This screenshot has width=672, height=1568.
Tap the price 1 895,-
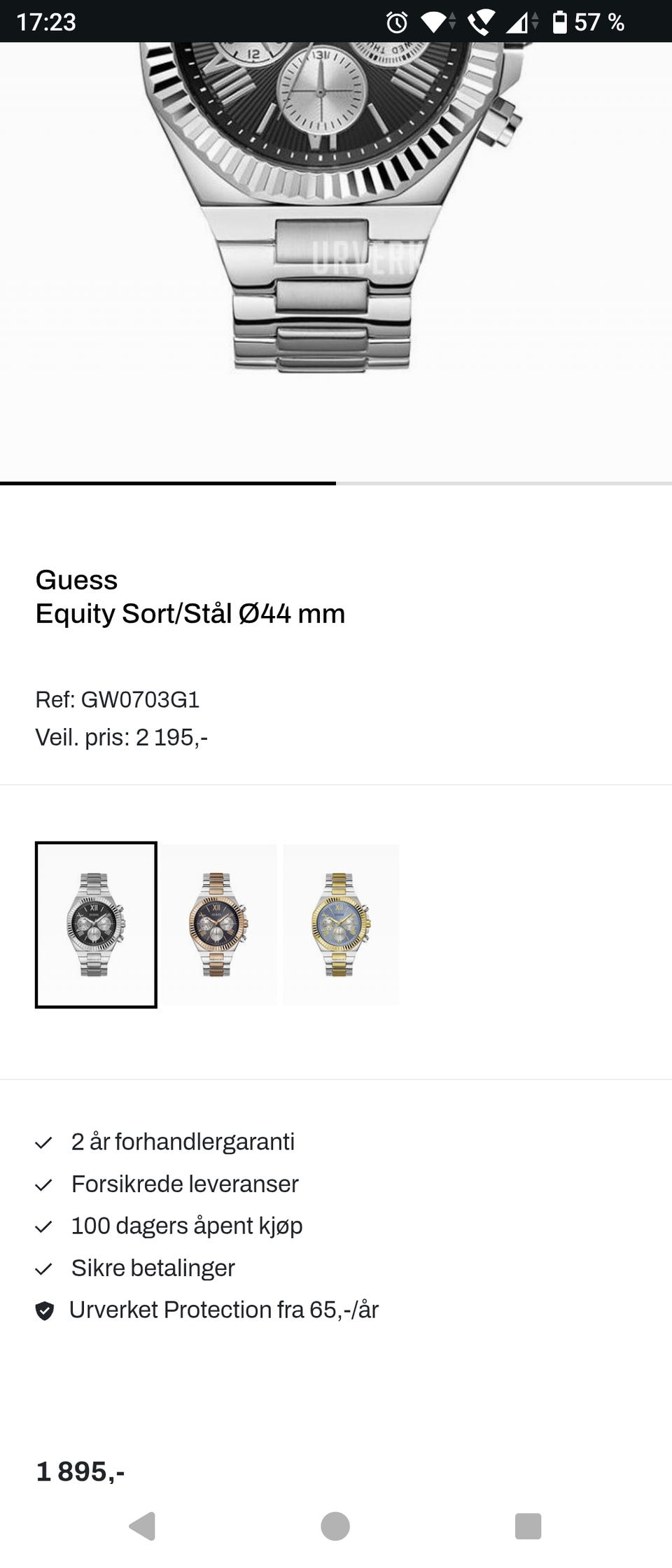[x=80, y=1470]
